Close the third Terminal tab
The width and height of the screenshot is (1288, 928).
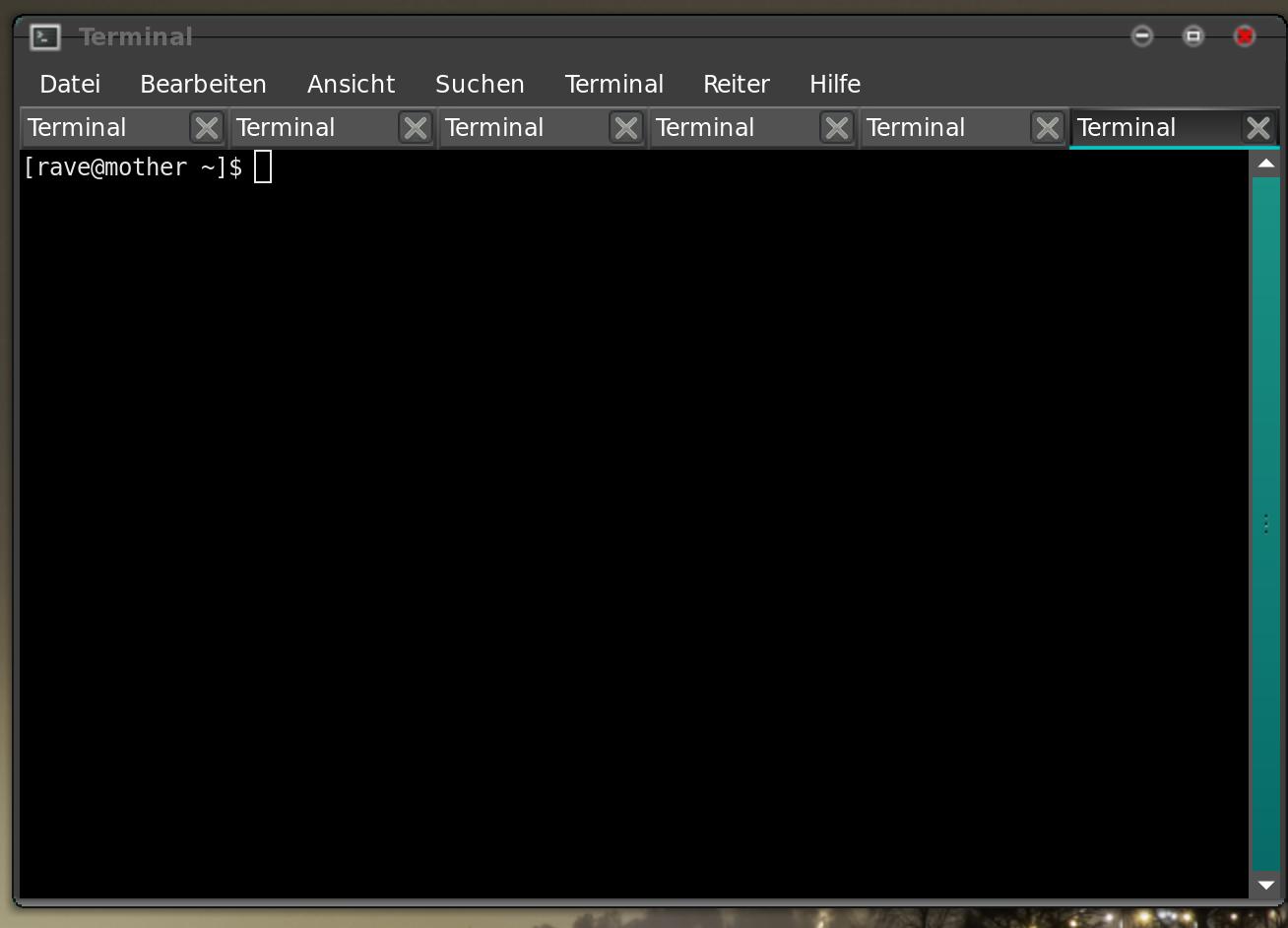[x=626, y=126]
